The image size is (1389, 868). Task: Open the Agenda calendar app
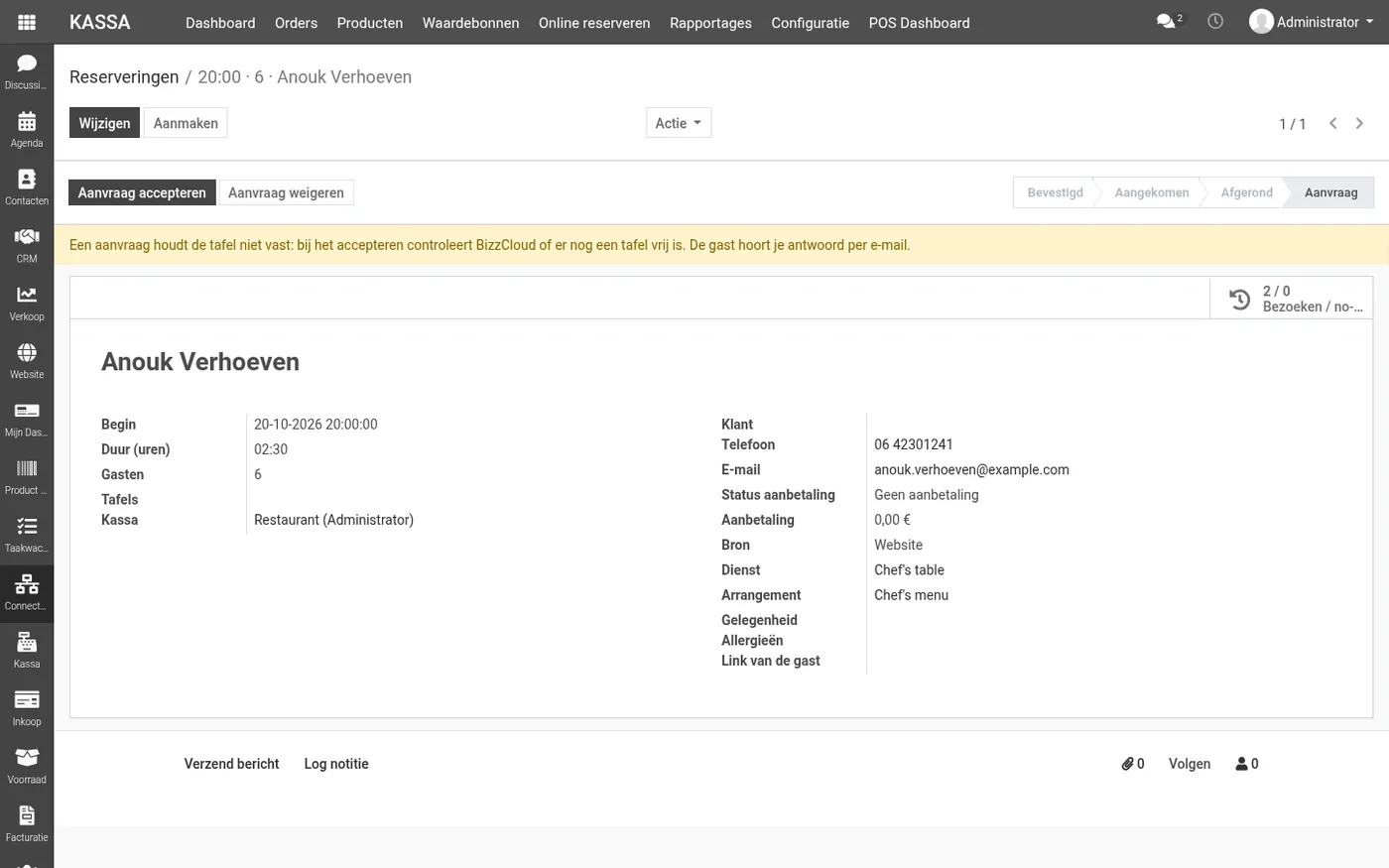click(27, 130)
